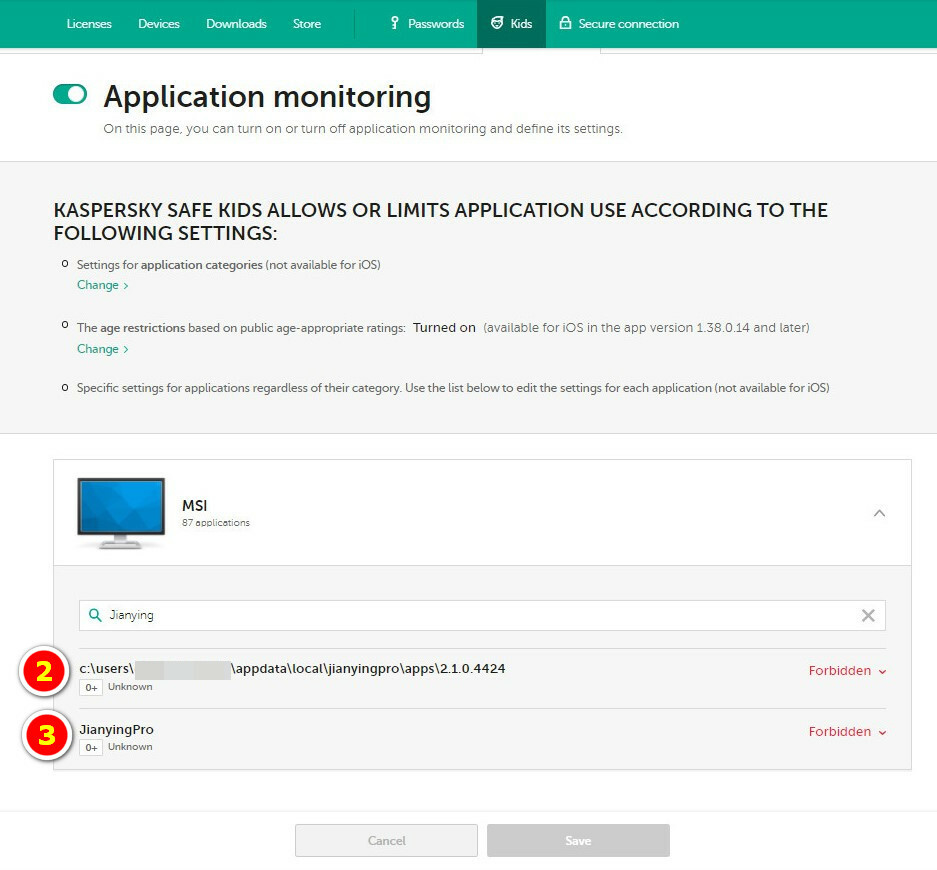Click the Kids face icon

tap(497, 23)
